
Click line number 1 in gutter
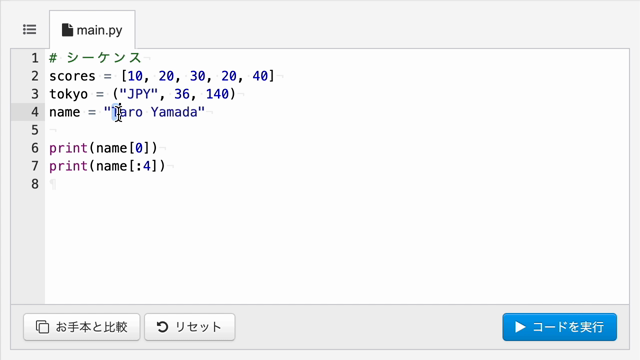[35, 58]
